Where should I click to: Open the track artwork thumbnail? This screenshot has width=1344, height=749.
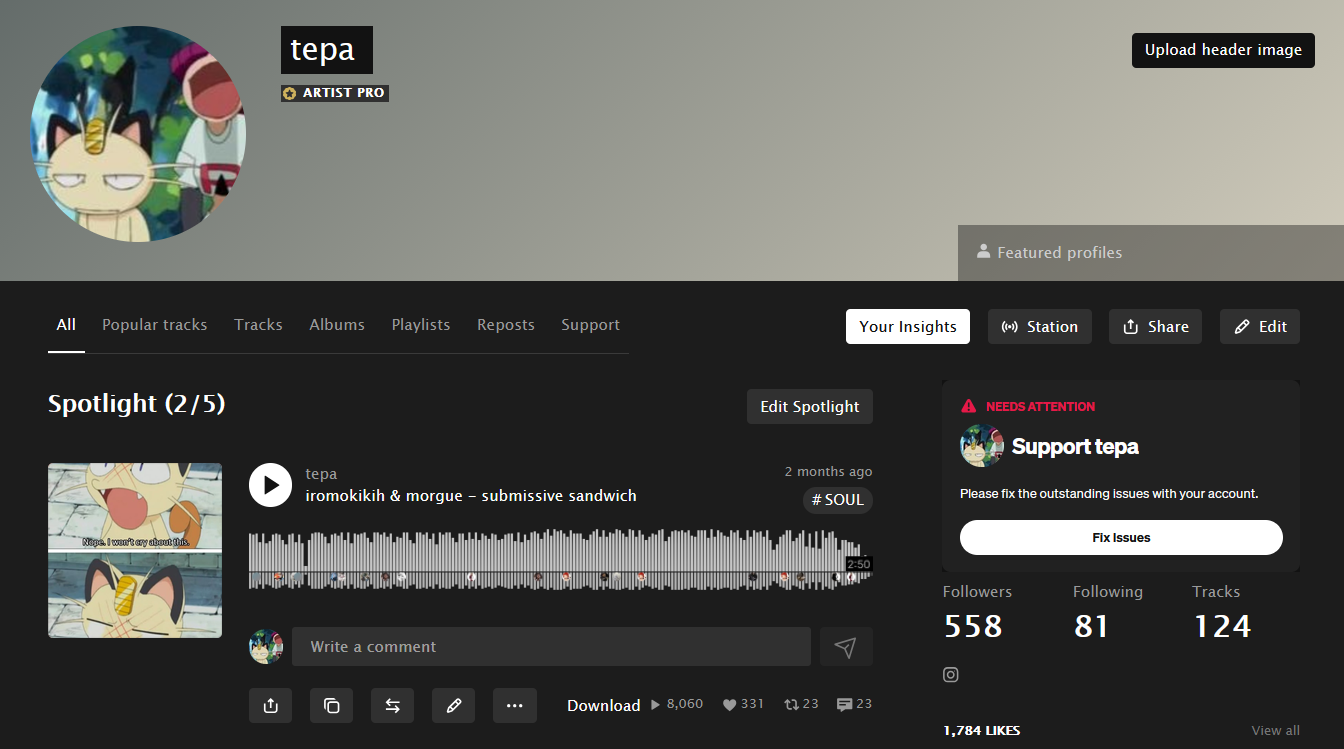pos(135,550)
